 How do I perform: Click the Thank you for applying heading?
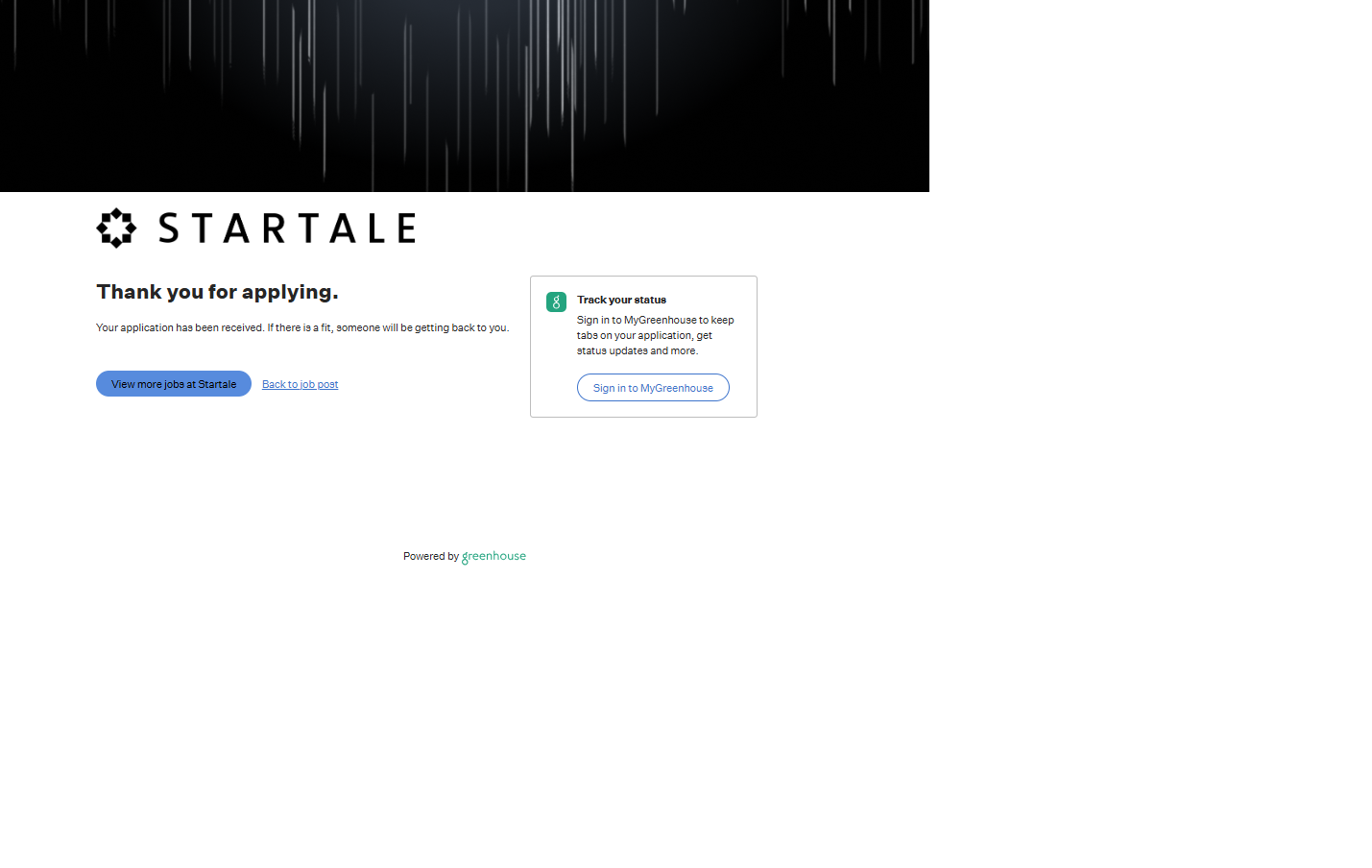coord(217,292)
